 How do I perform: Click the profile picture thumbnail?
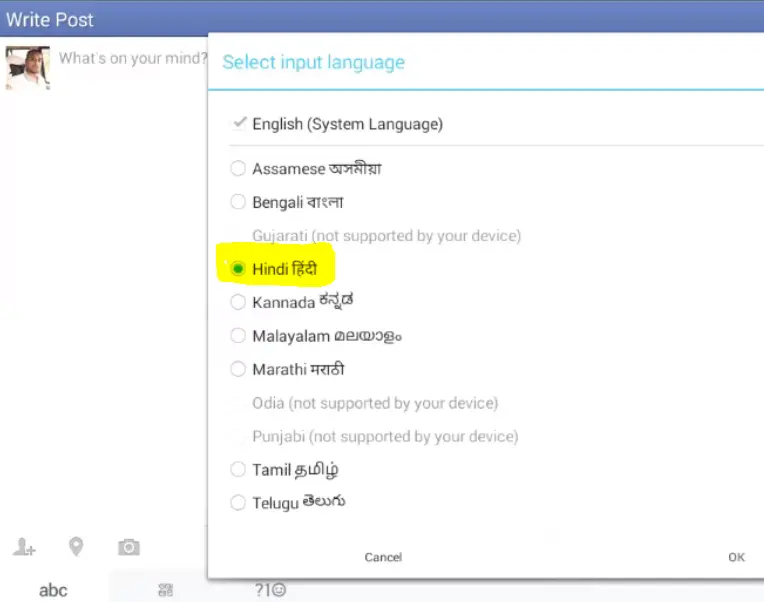point(28,68)
